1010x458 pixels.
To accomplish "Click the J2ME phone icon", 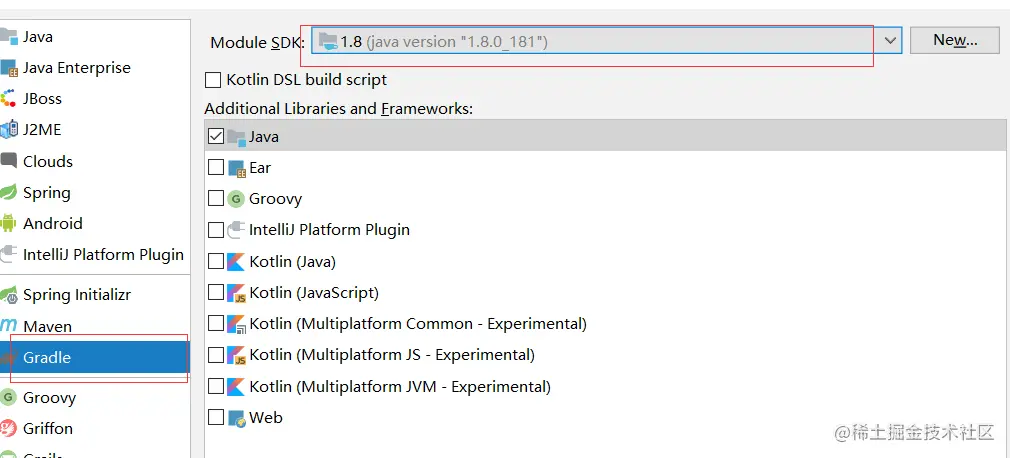I will click(x=8, y=129).
